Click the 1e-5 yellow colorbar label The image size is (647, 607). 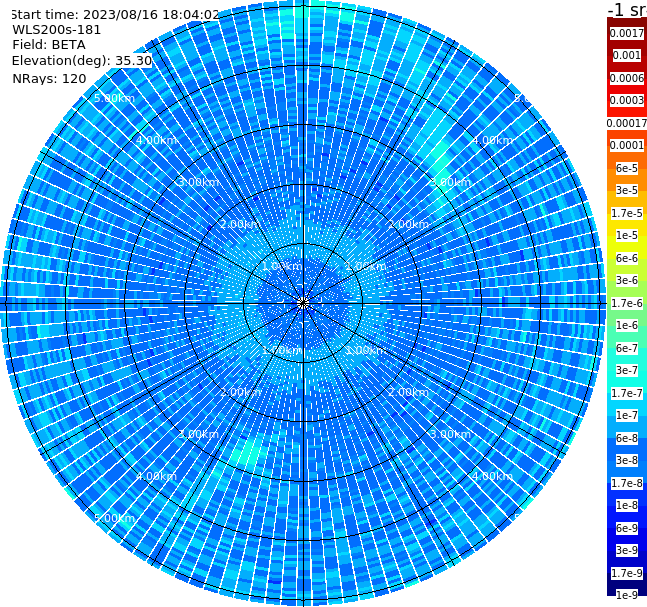pos(627,235)
